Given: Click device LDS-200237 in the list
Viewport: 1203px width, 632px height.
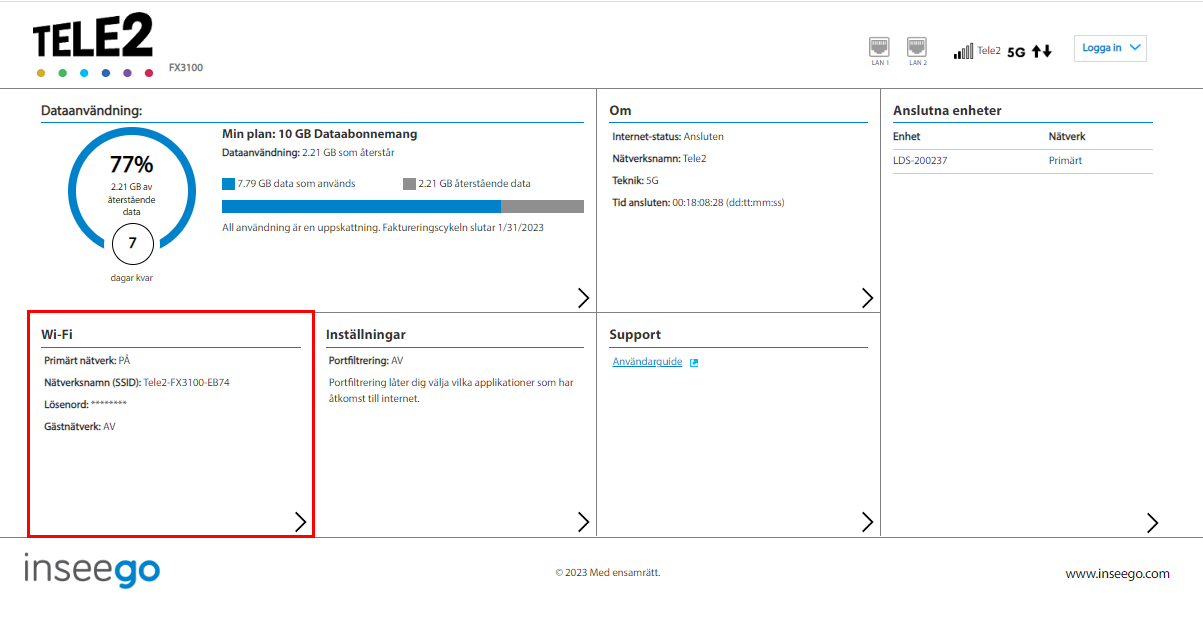Looking at the screenshot, I should point(918,161).
